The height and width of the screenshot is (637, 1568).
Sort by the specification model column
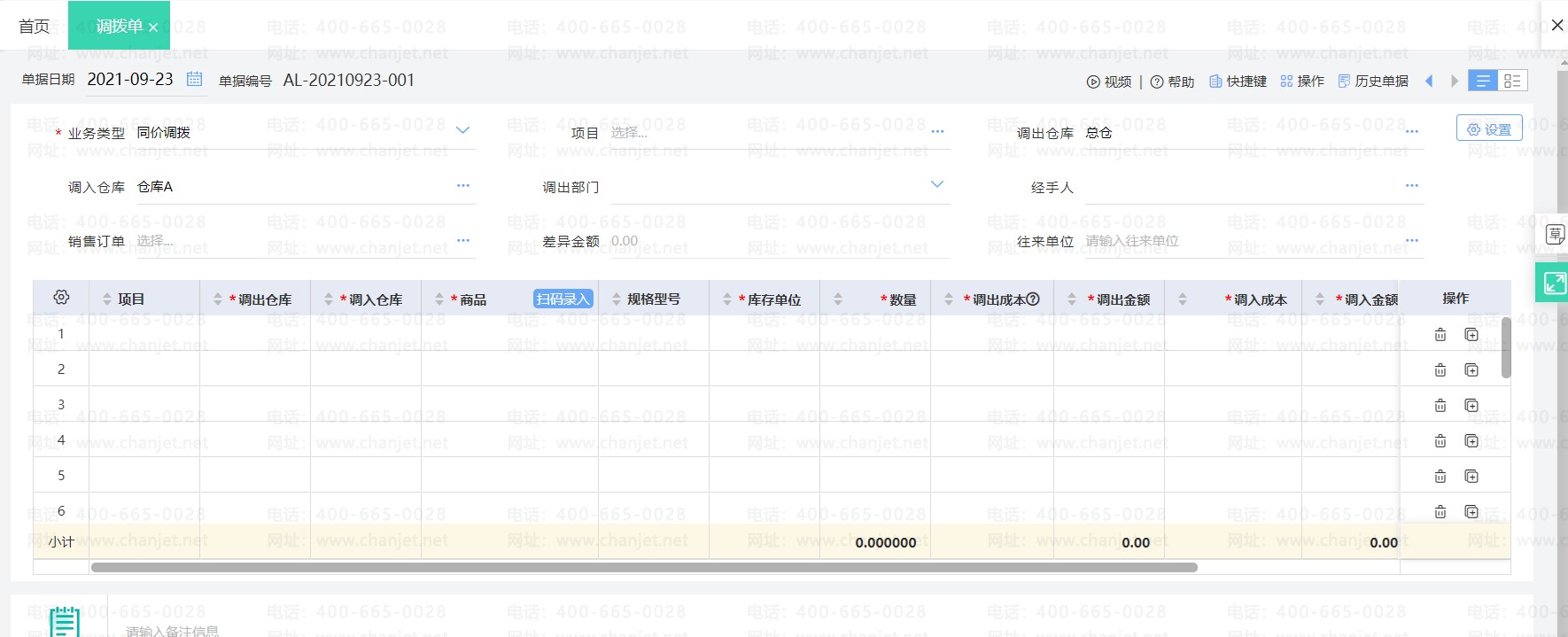coord(617,299)
